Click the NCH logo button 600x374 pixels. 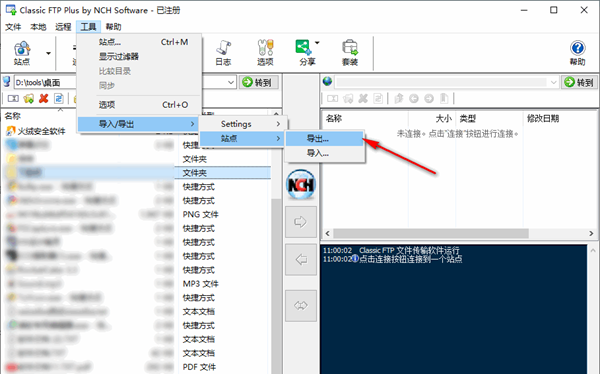coord(301,185)
